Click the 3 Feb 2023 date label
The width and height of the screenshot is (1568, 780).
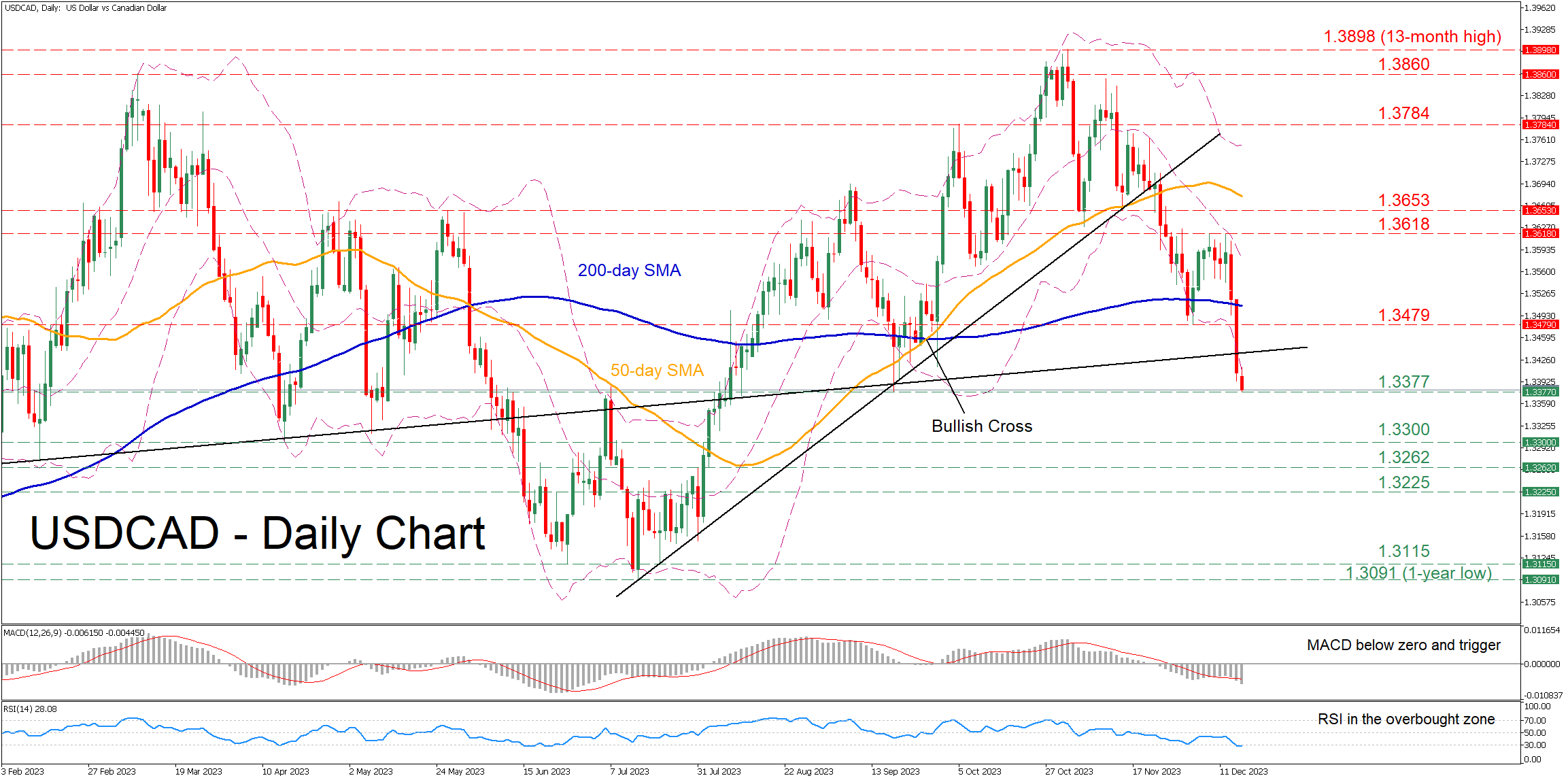tap(23, 772)
